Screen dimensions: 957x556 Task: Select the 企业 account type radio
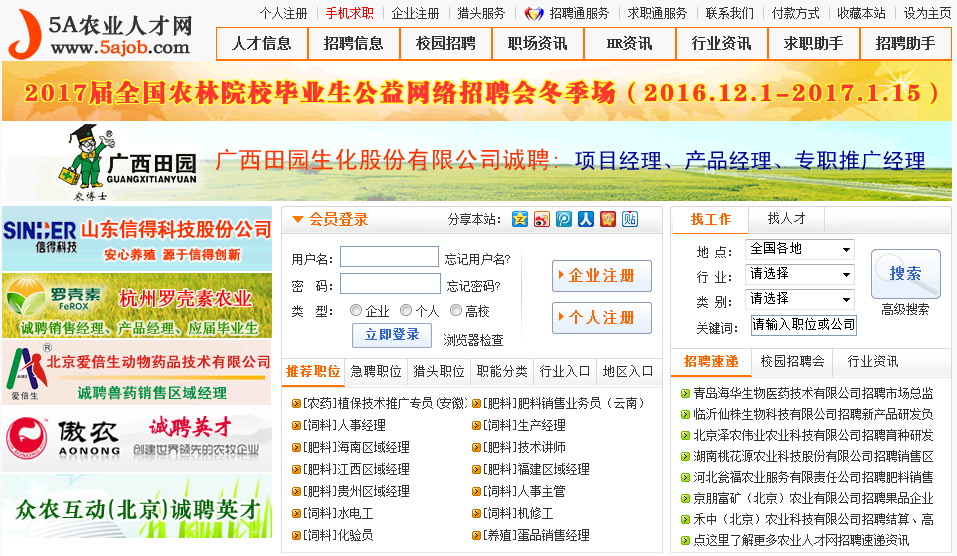pyautogui.click(x=356, y=311)
